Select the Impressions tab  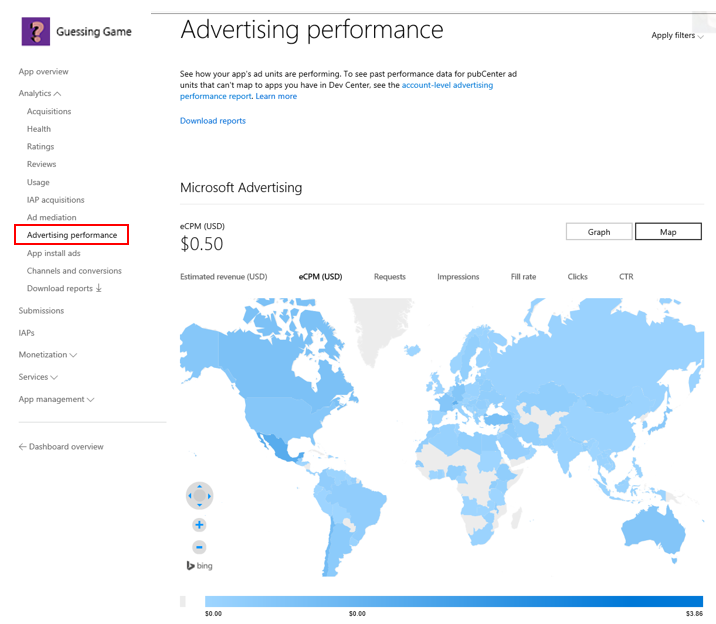pos(458,277)
